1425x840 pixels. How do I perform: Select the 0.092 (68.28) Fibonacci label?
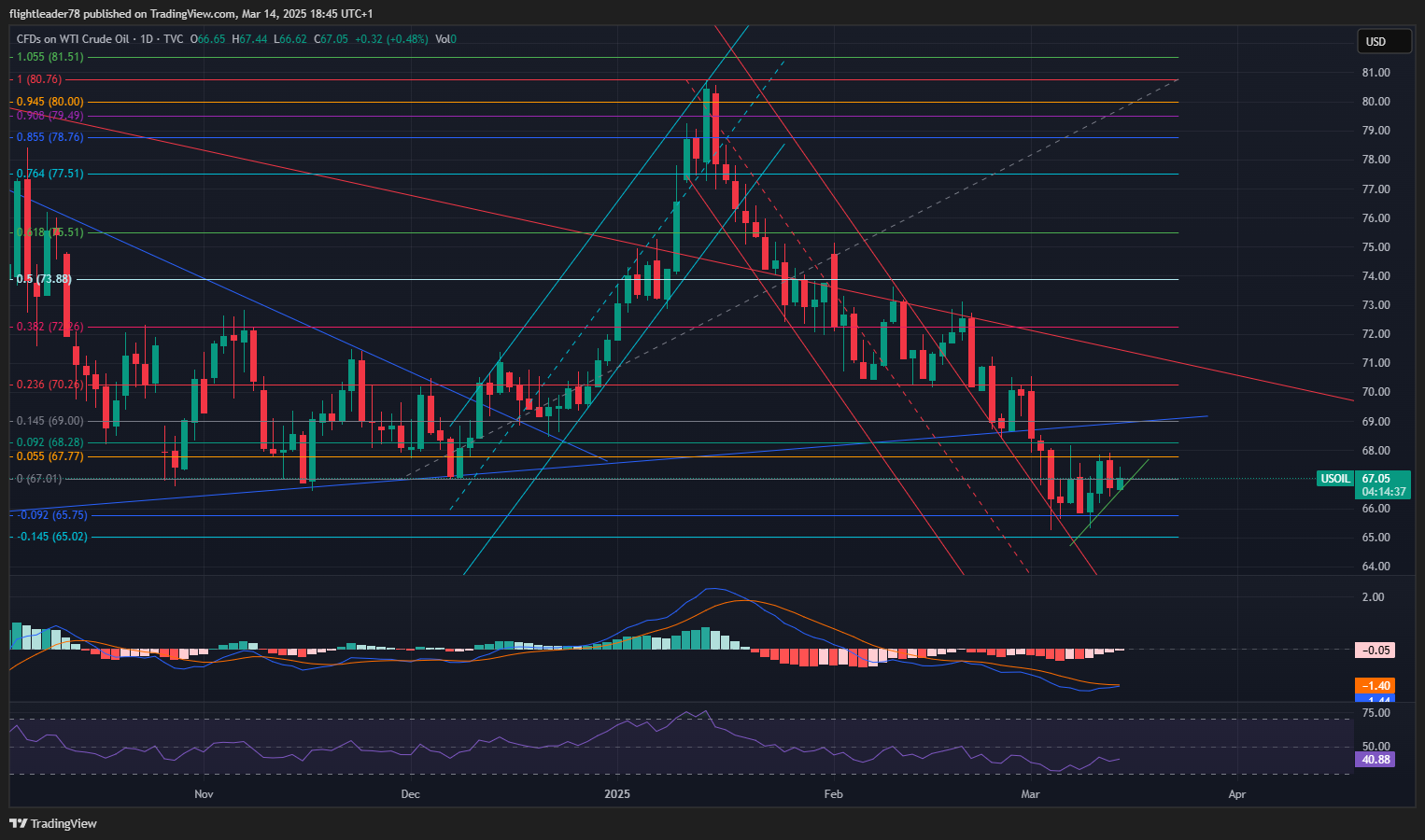[50, 442]
